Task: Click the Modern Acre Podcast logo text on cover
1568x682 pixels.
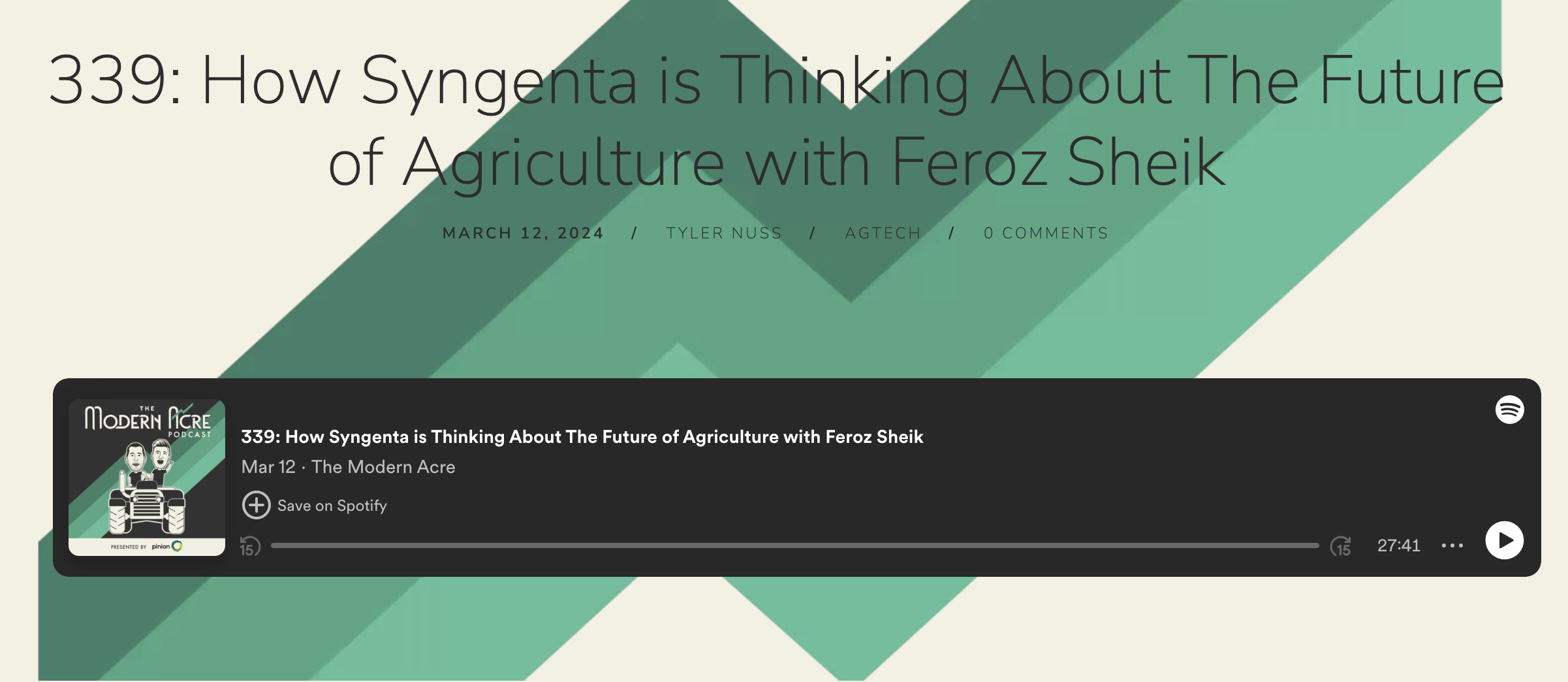Action: (x=148, y=420)
